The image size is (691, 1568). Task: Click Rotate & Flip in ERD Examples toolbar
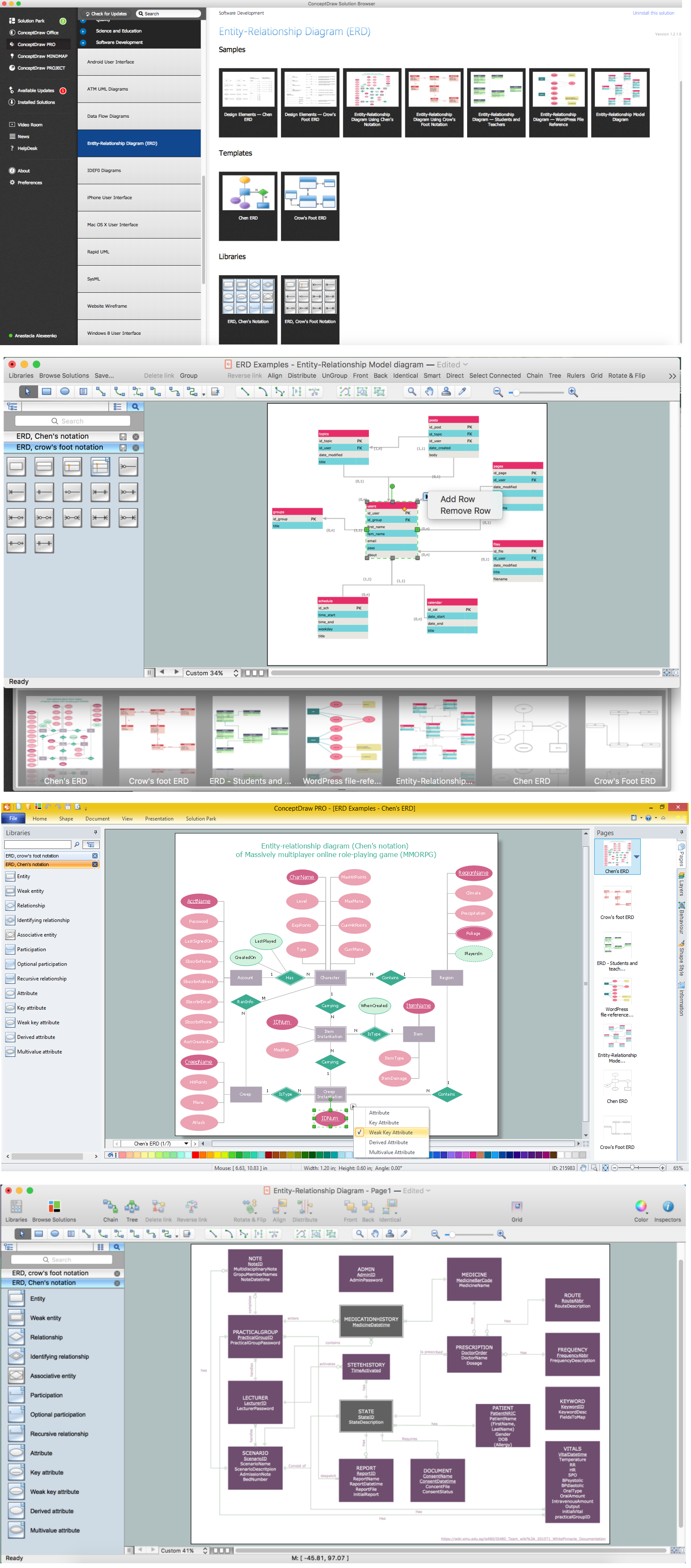[626, 376]
